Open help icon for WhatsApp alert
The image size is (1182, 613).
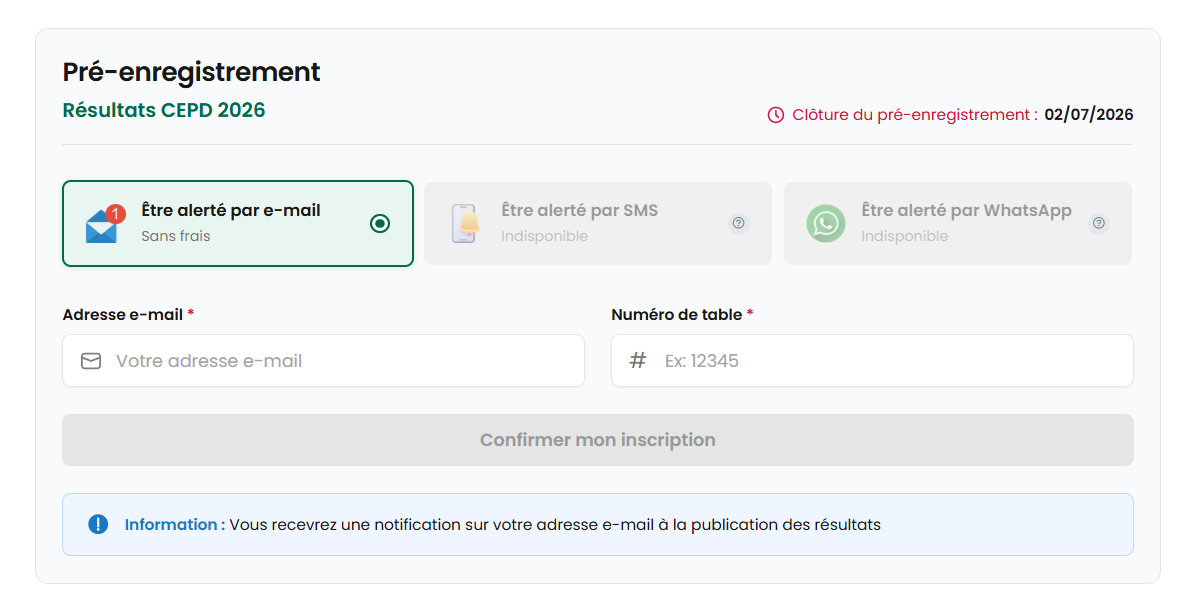coord(1099,223)
